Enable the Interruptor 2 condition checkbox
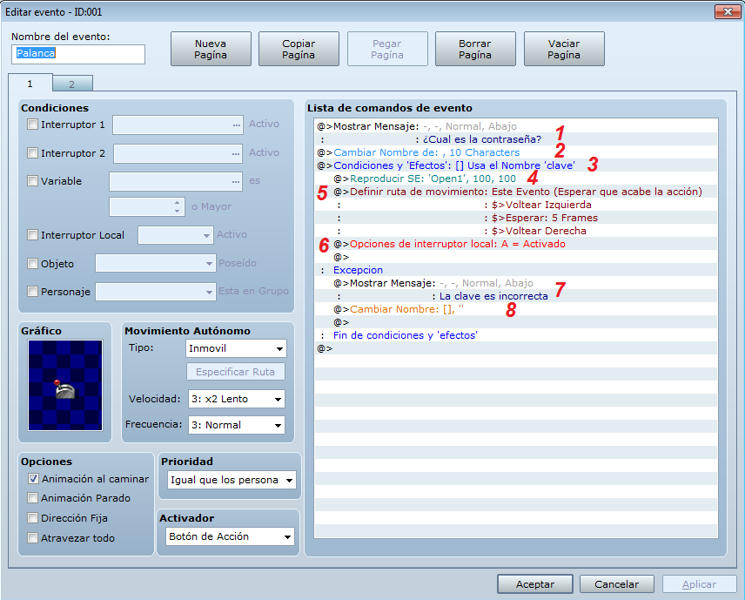Viewport: 745px width, 600px height. 32,153
